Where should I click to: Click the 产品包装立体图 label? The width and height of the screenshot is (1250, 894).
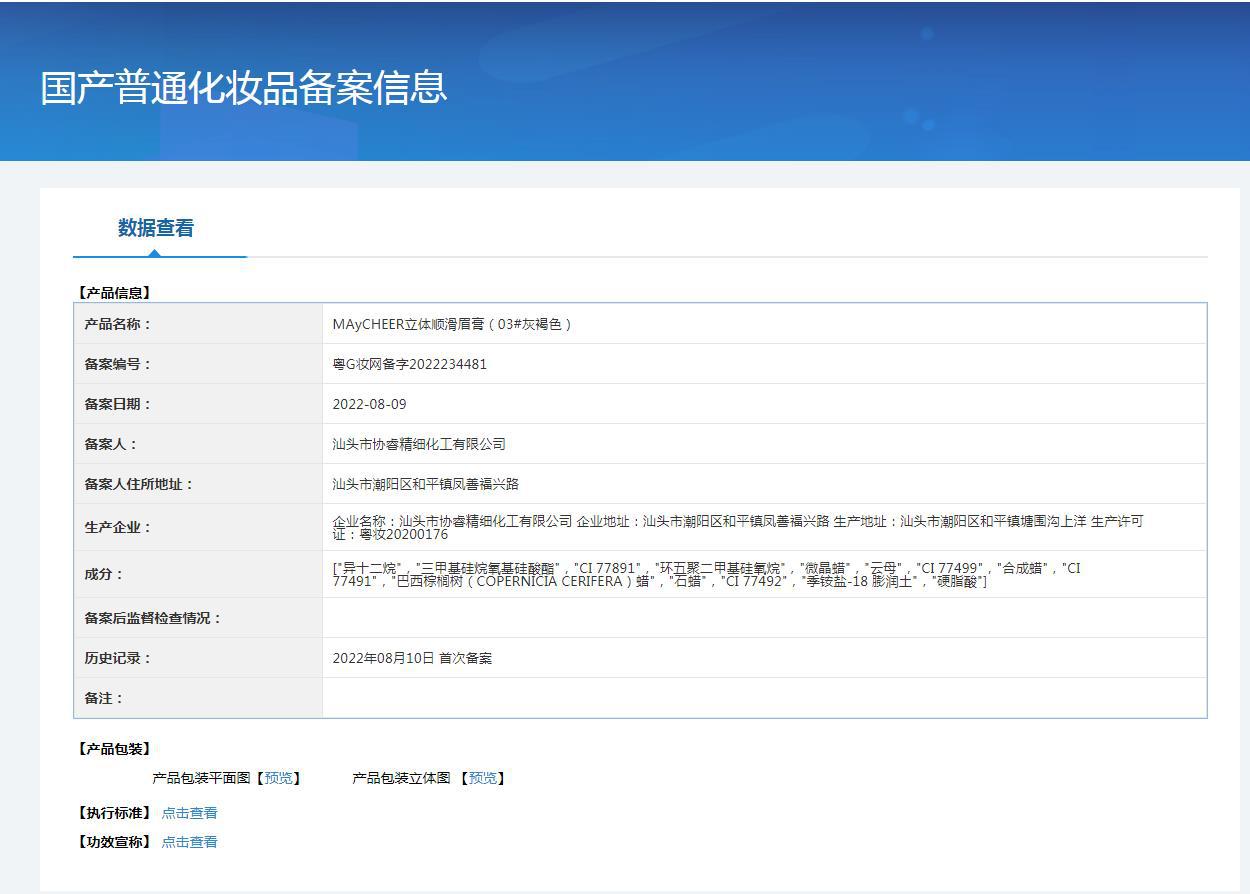tap(401, 778)
